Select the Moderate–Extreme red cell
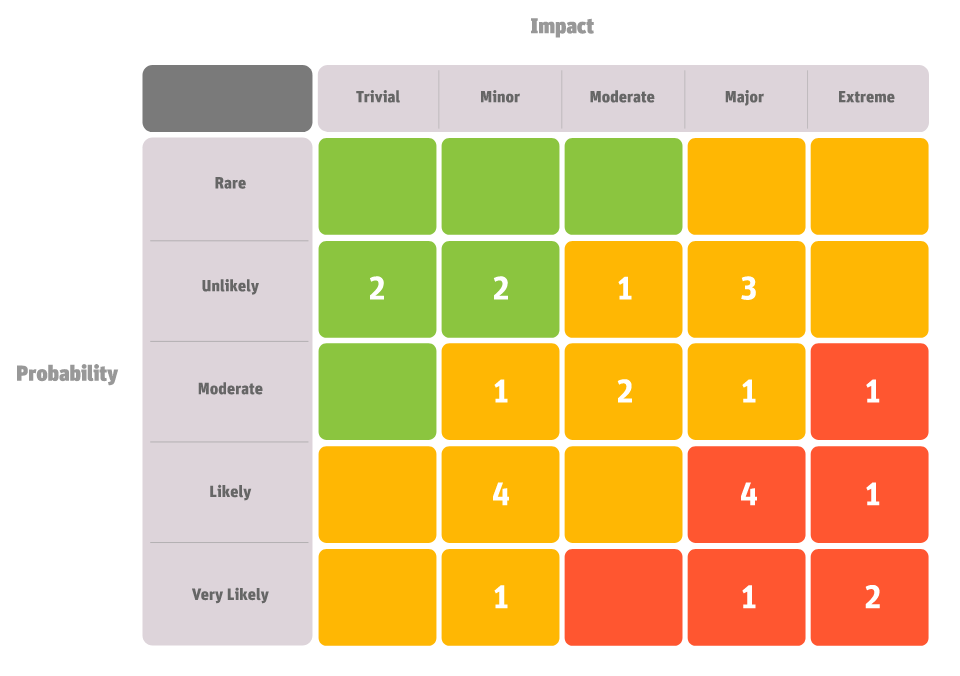960x676 pixels. (869, 391)
